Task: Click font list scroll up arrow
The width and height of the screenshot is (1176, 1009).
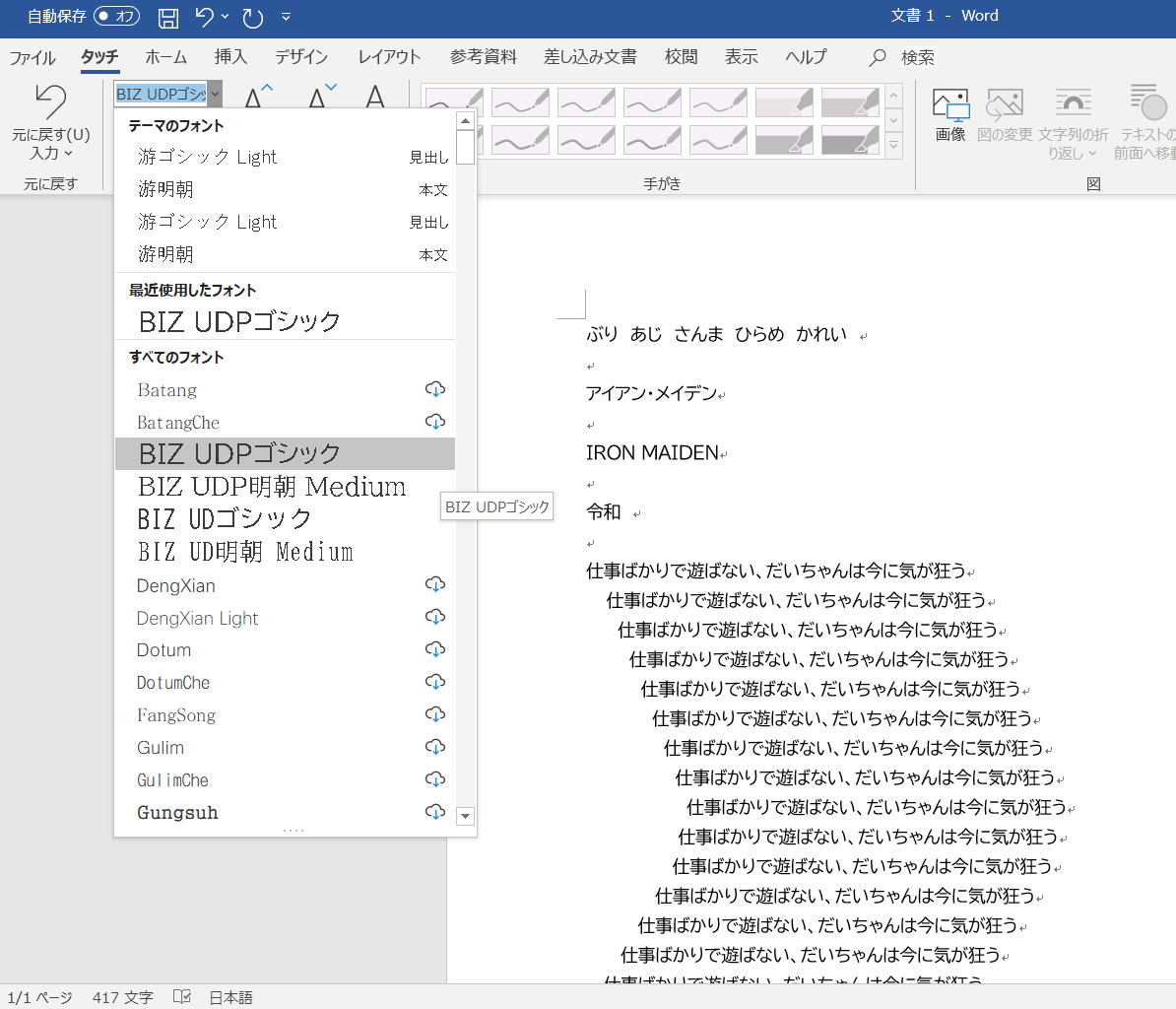Action: [x=465, y=120]
